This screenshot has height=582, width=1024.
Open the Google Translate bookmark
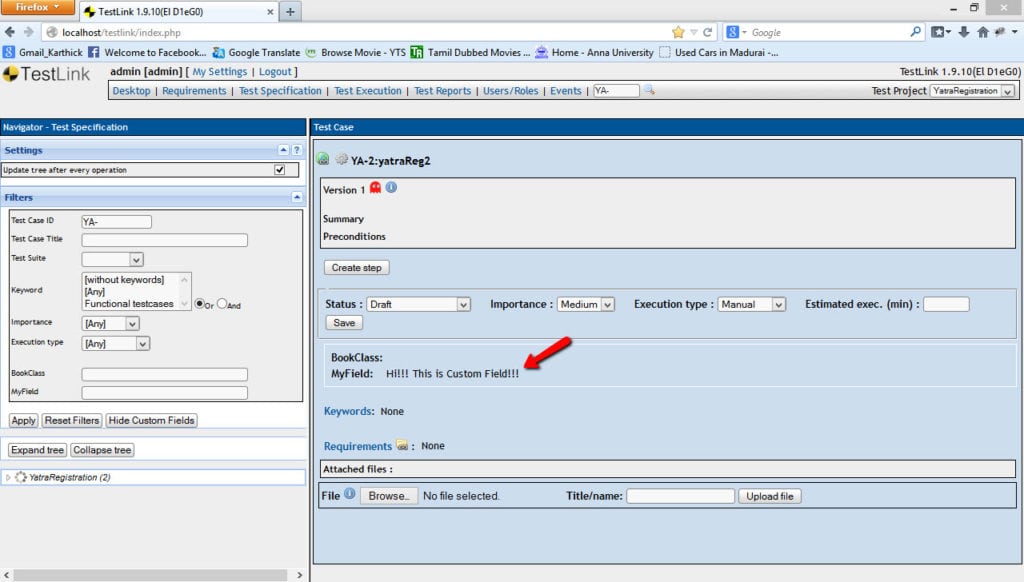pyautogui.click(x=256, y=52)
